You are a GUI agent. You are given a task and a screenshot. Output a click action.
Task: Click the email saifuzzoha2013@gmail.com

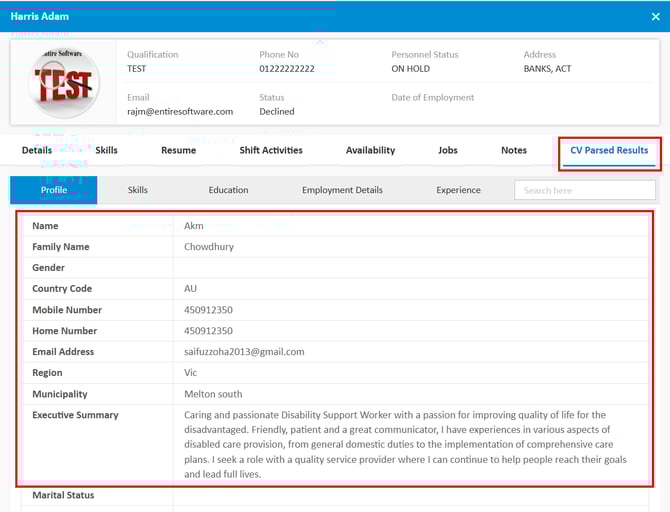tap(244, 352)
